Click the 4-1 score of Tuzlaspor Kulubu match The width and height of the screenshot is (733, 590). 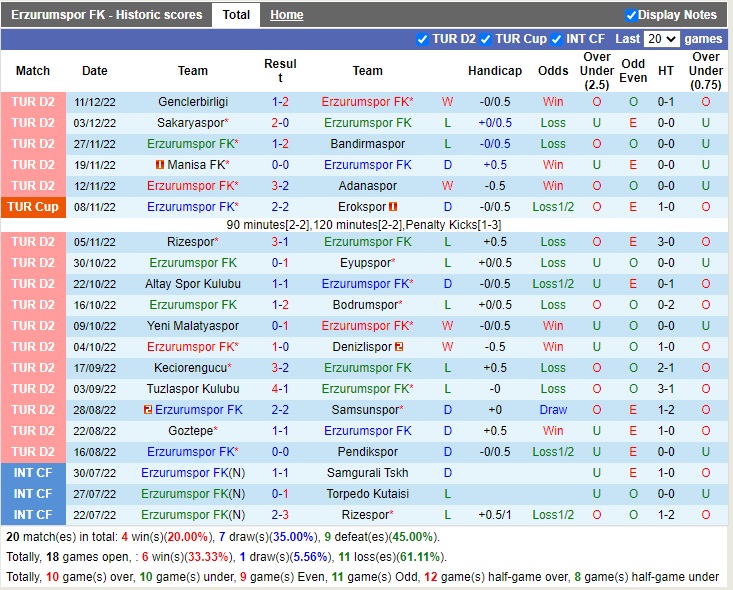(280, 389)
